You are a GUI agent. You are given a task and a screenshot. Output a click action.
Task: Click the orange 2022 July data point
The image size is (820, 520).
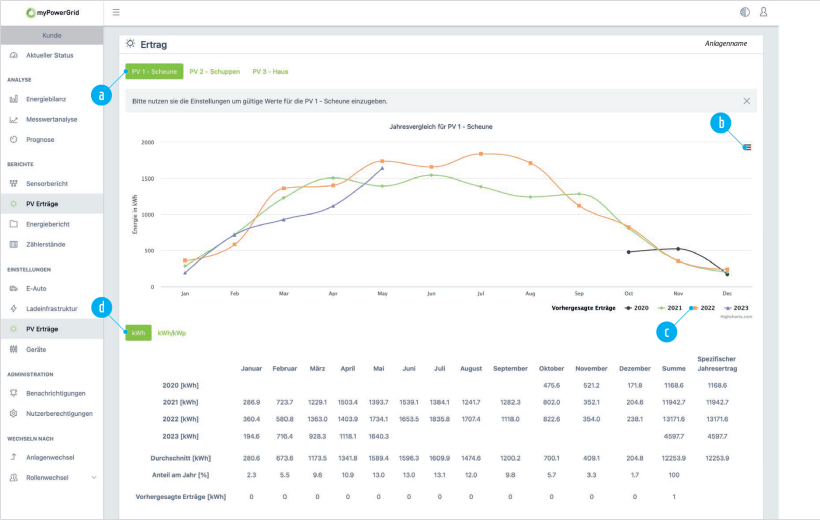tap(481, 154)
